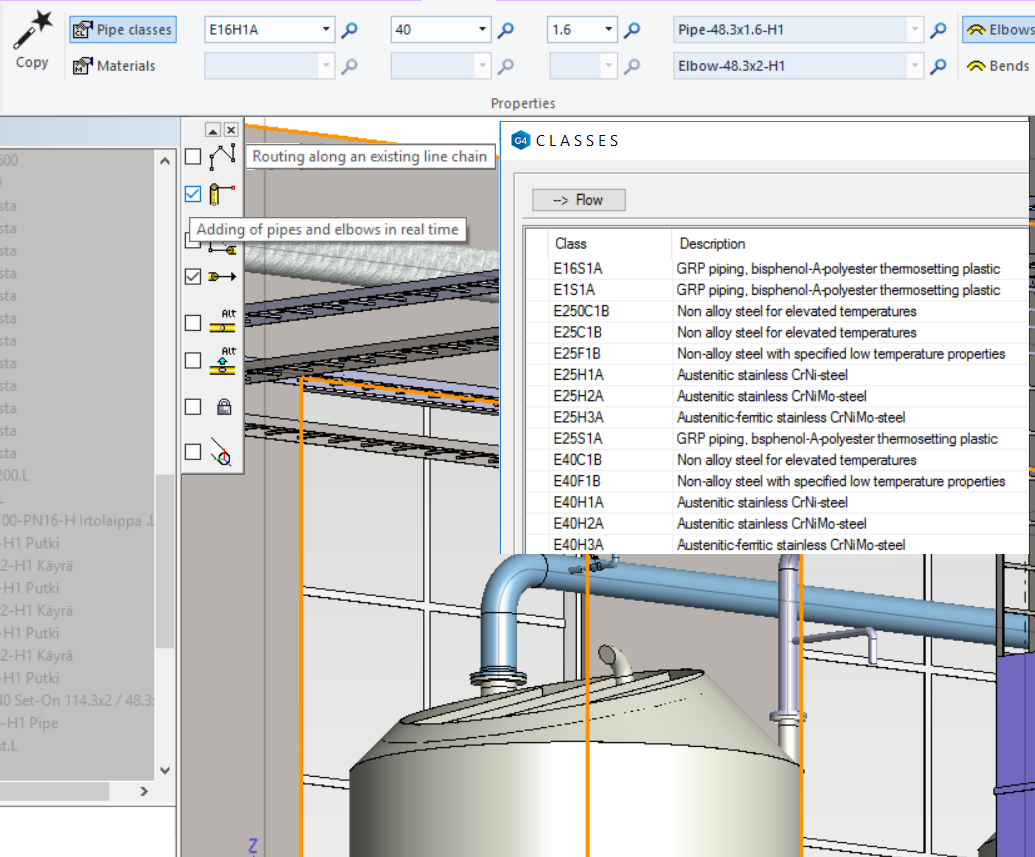Close the floating routing options panel
The height and width of the screenshot is (857, 1035).
(231, 130)
